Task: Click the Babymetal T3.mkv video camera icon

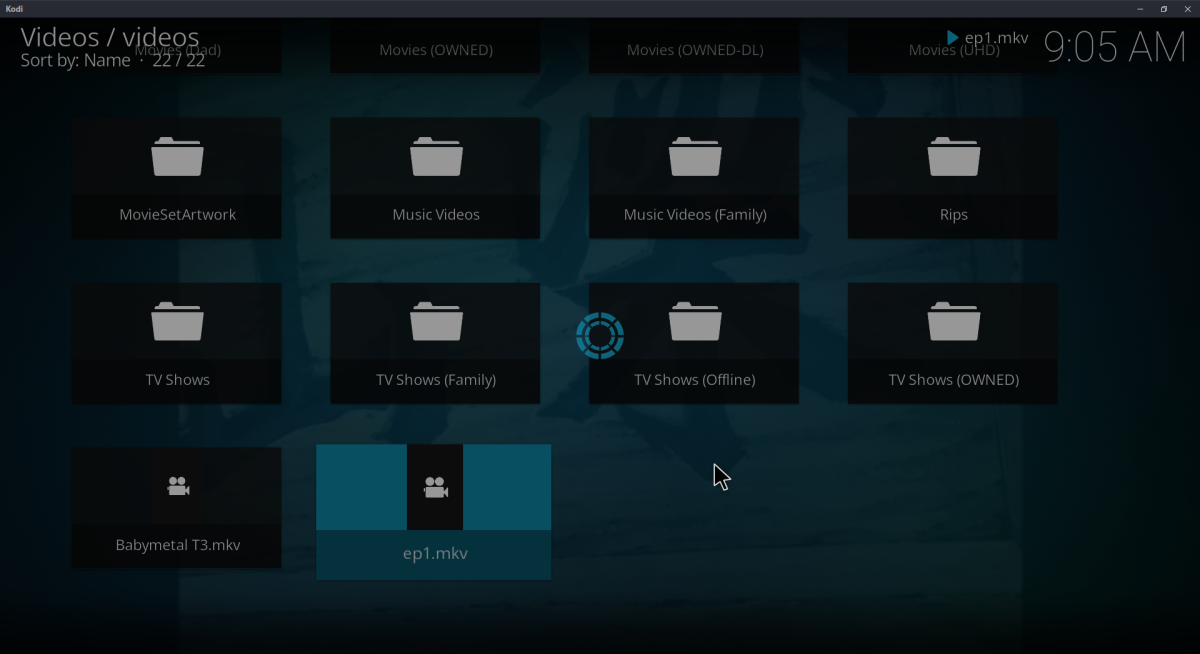Action: click(178, 487)
